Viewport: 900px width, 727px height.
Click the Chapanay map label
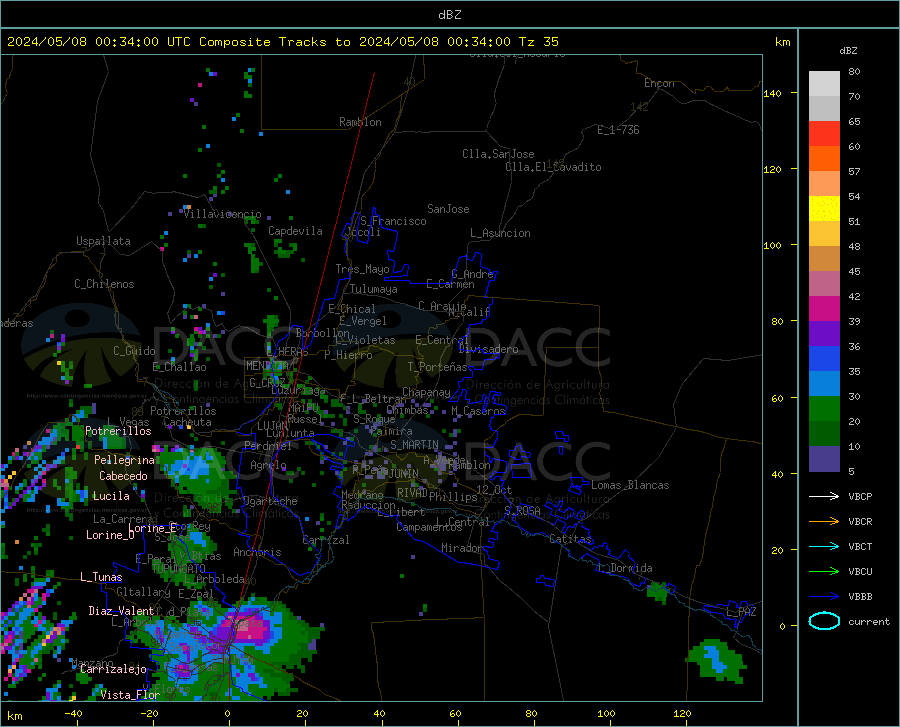pos(426,392)
